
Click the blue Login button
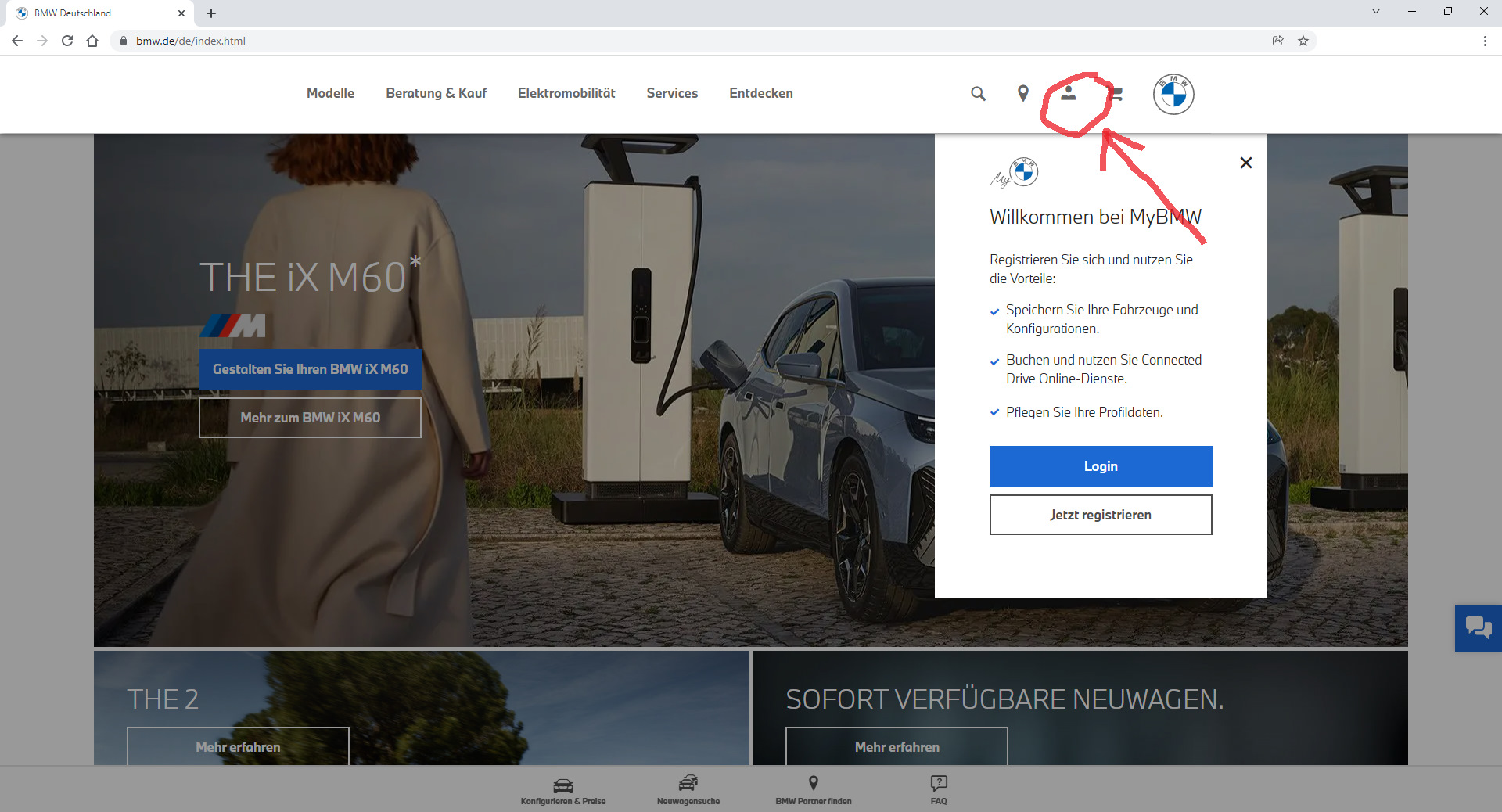1101,466
